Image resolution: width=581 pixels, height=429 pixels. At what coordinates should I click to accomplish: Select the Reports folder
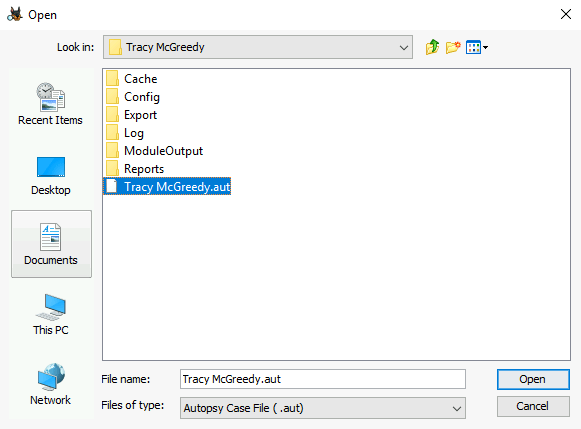pyautogui.click(x=135, y=169)
